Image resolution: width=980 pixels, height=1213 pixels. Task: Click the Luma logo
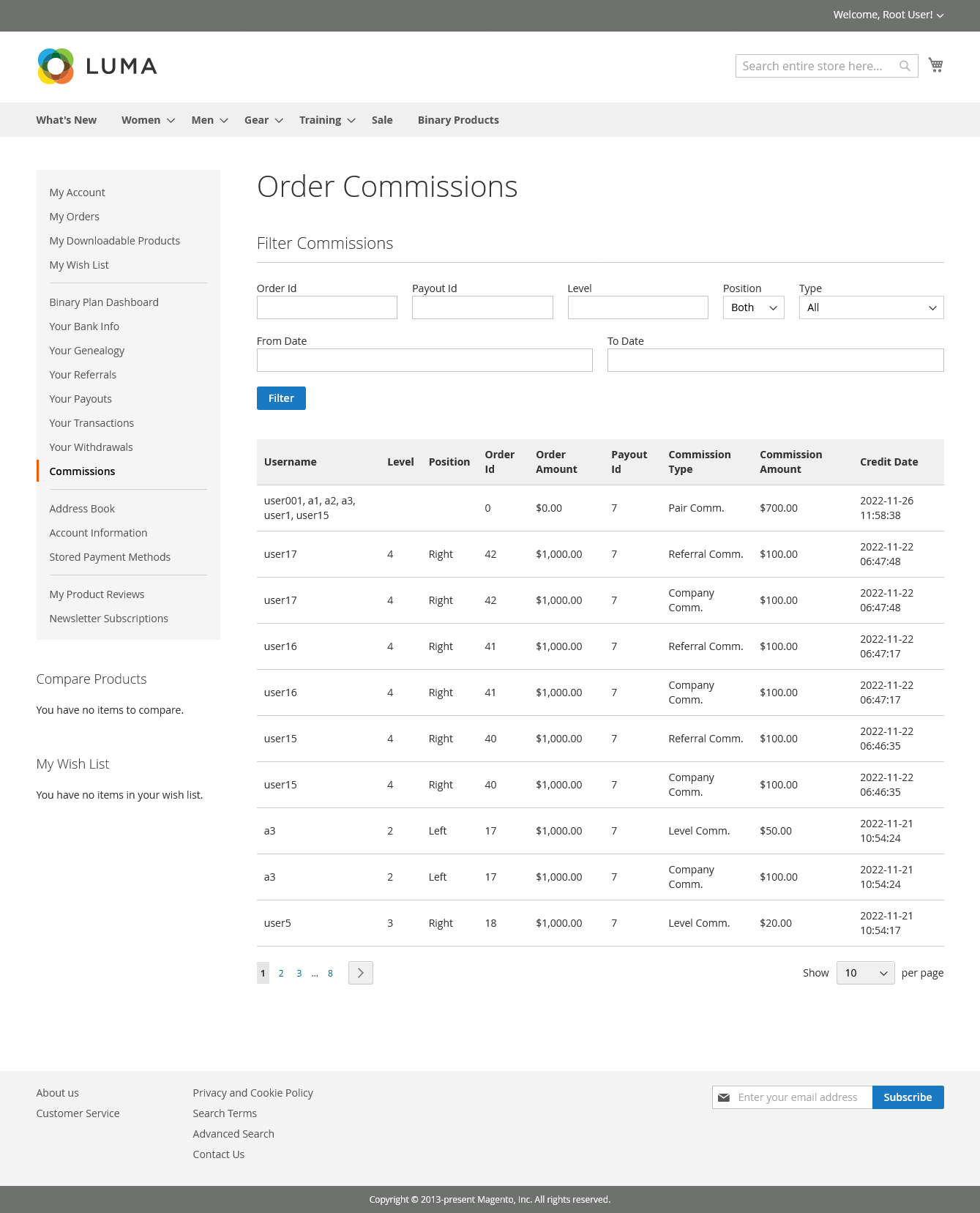coord(97,67)
